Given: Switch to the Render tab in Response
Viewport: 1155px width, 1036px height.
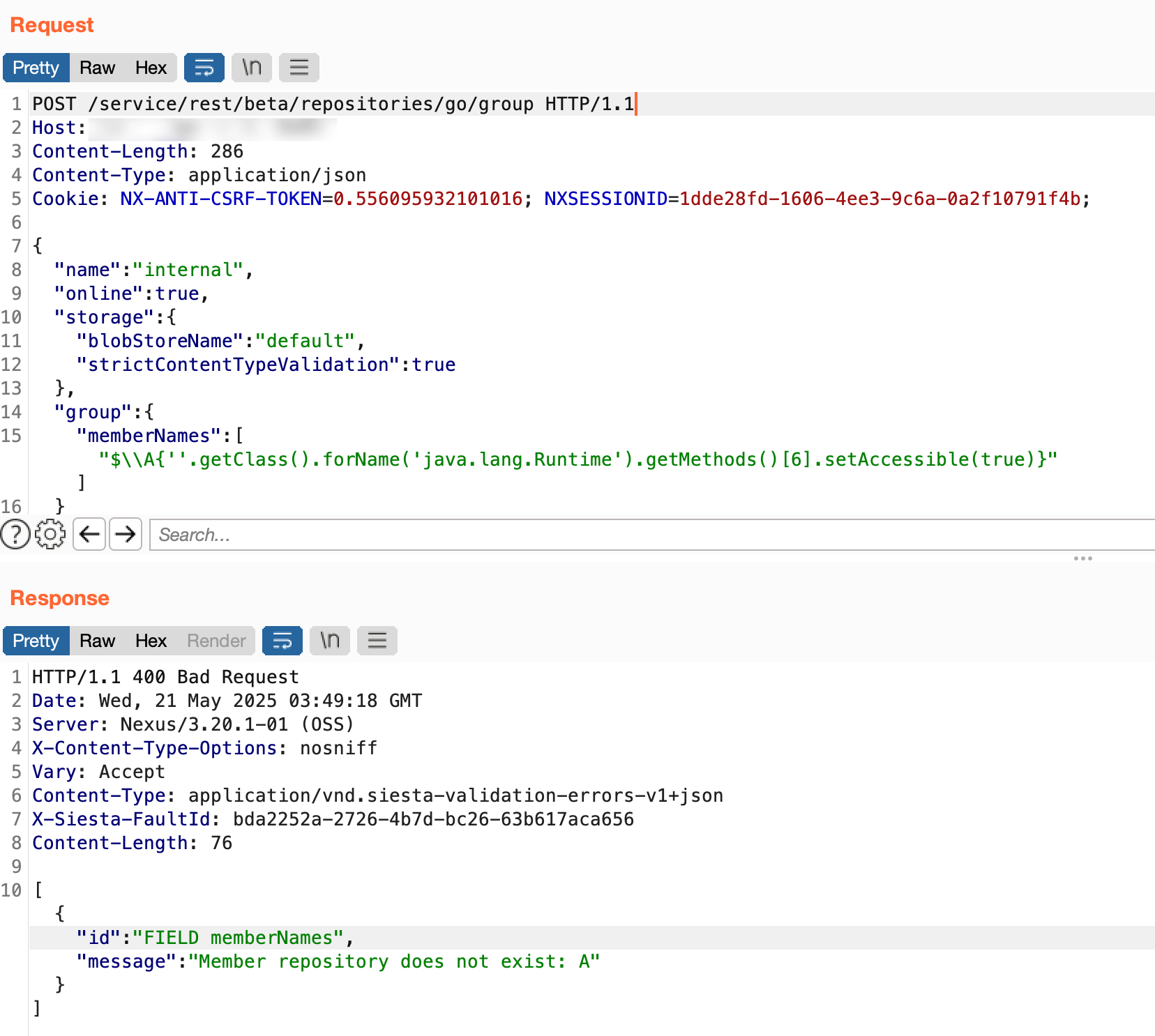Looking at the screenshot, I should (216, 641).
